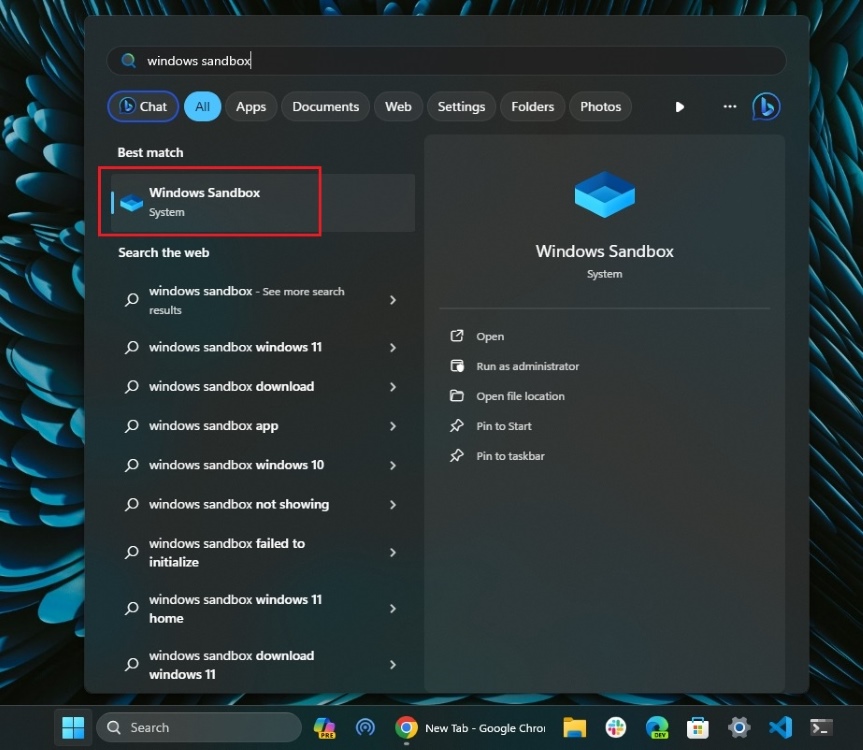Launch Windows Terminal from the taskbar
This screenshot has height=750, width=863.
820,727
